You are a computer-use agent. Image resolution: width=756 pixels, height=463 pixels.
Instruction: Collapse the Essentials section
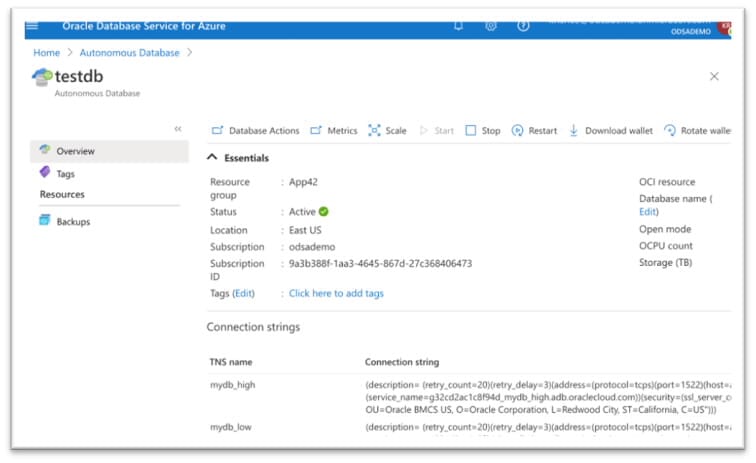tap(212, 158)
